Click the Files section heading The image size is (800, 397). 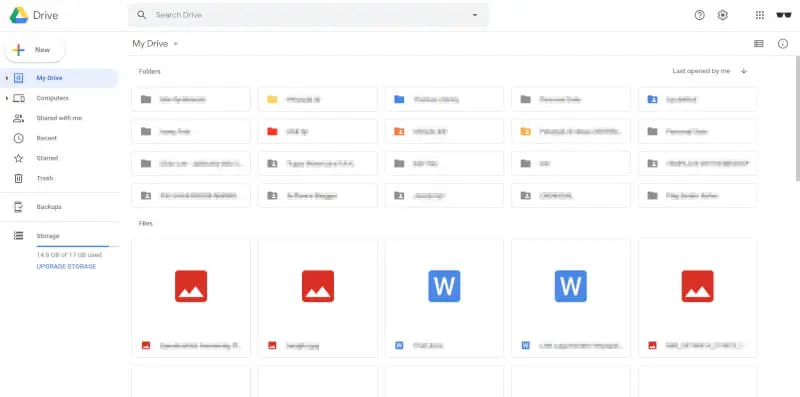[x=145, y=224]
